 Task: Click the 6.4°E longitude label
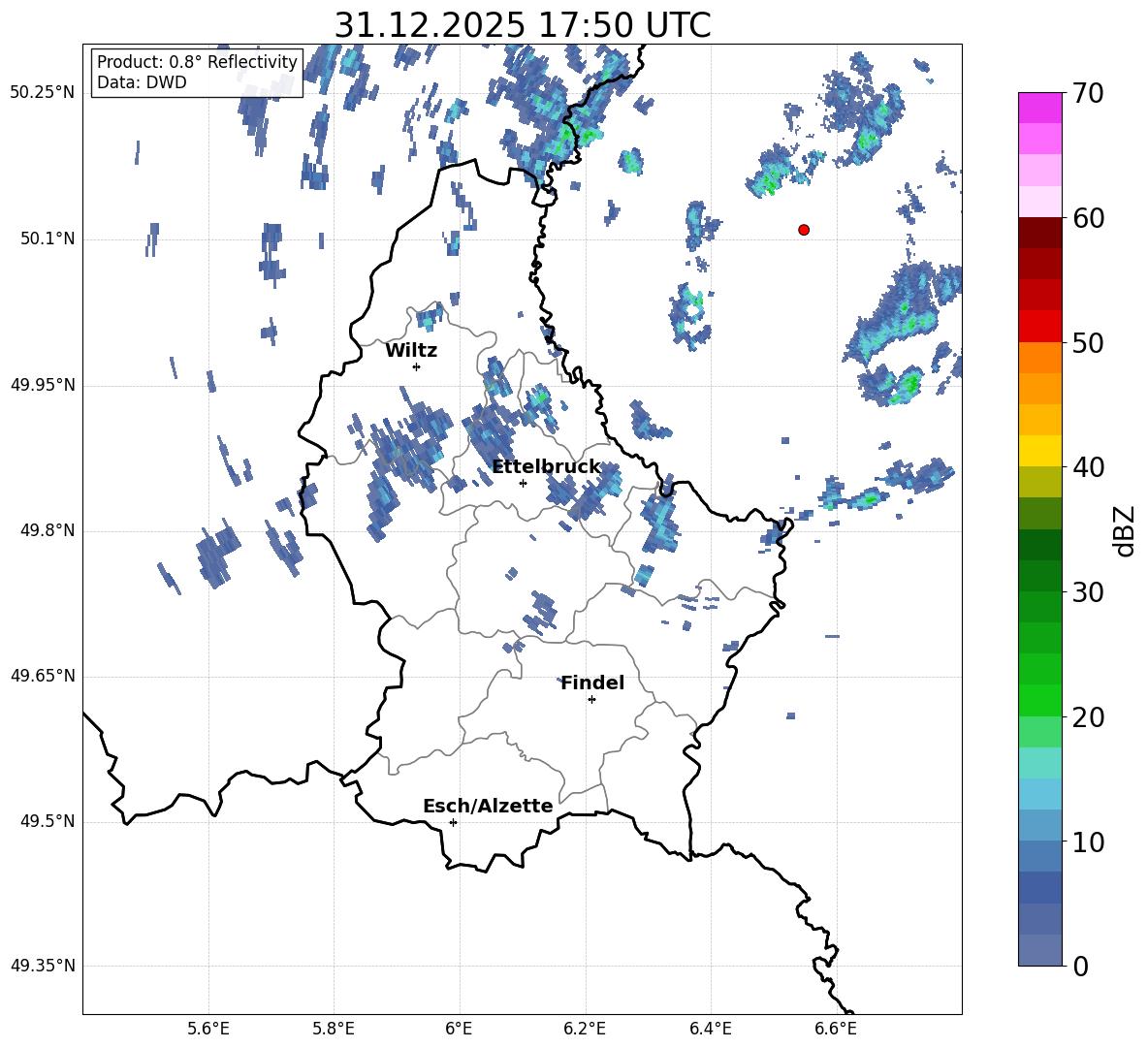710,1030
